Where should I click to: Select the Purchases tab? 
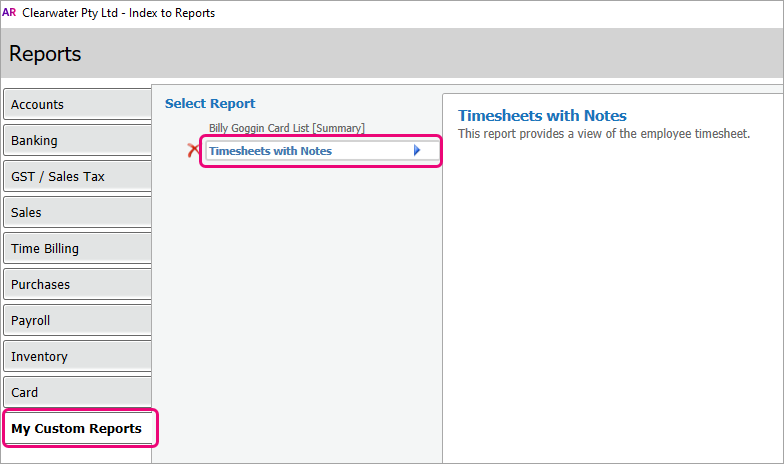78,284
